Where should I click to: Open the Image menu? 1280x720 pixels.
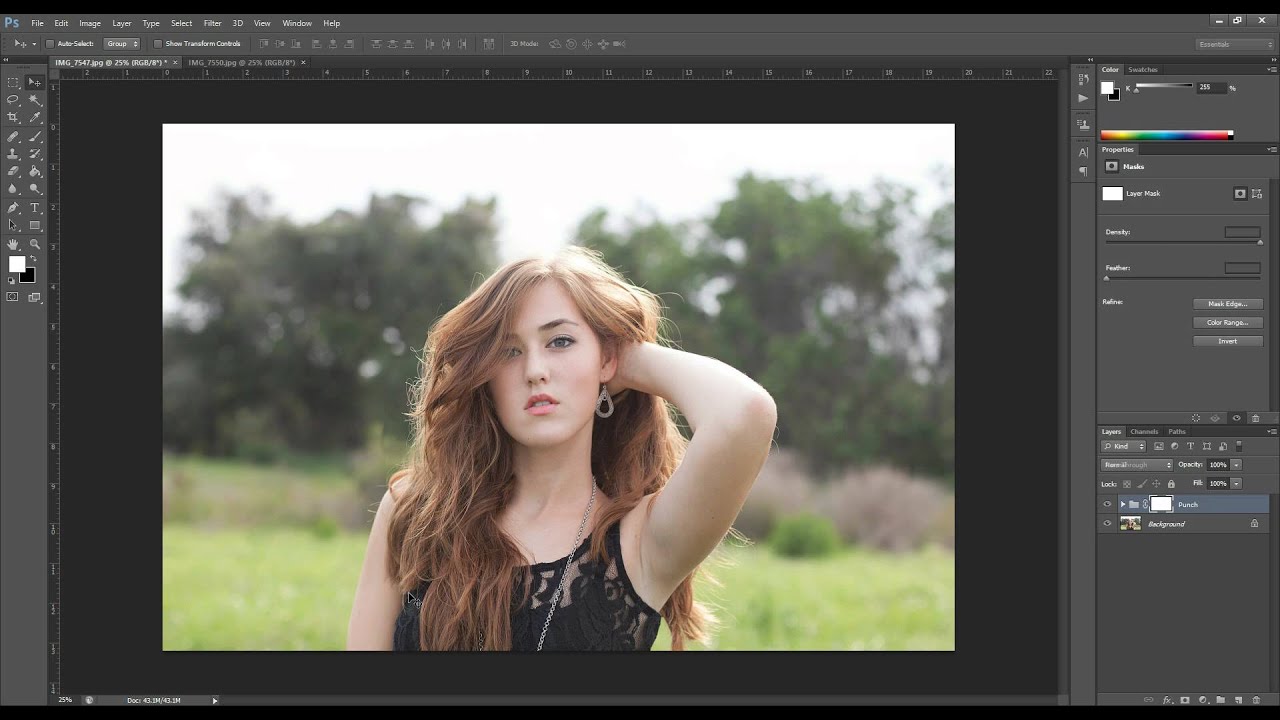click(90, 23)
